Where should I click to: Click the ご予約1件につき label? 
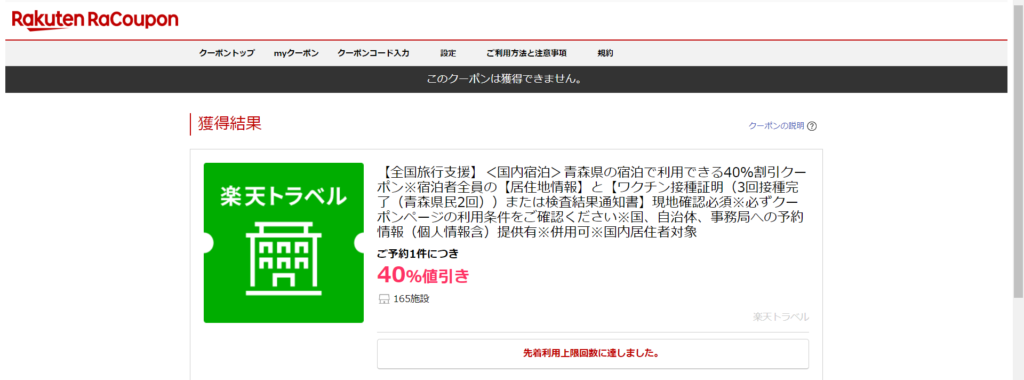click(418, 253)
